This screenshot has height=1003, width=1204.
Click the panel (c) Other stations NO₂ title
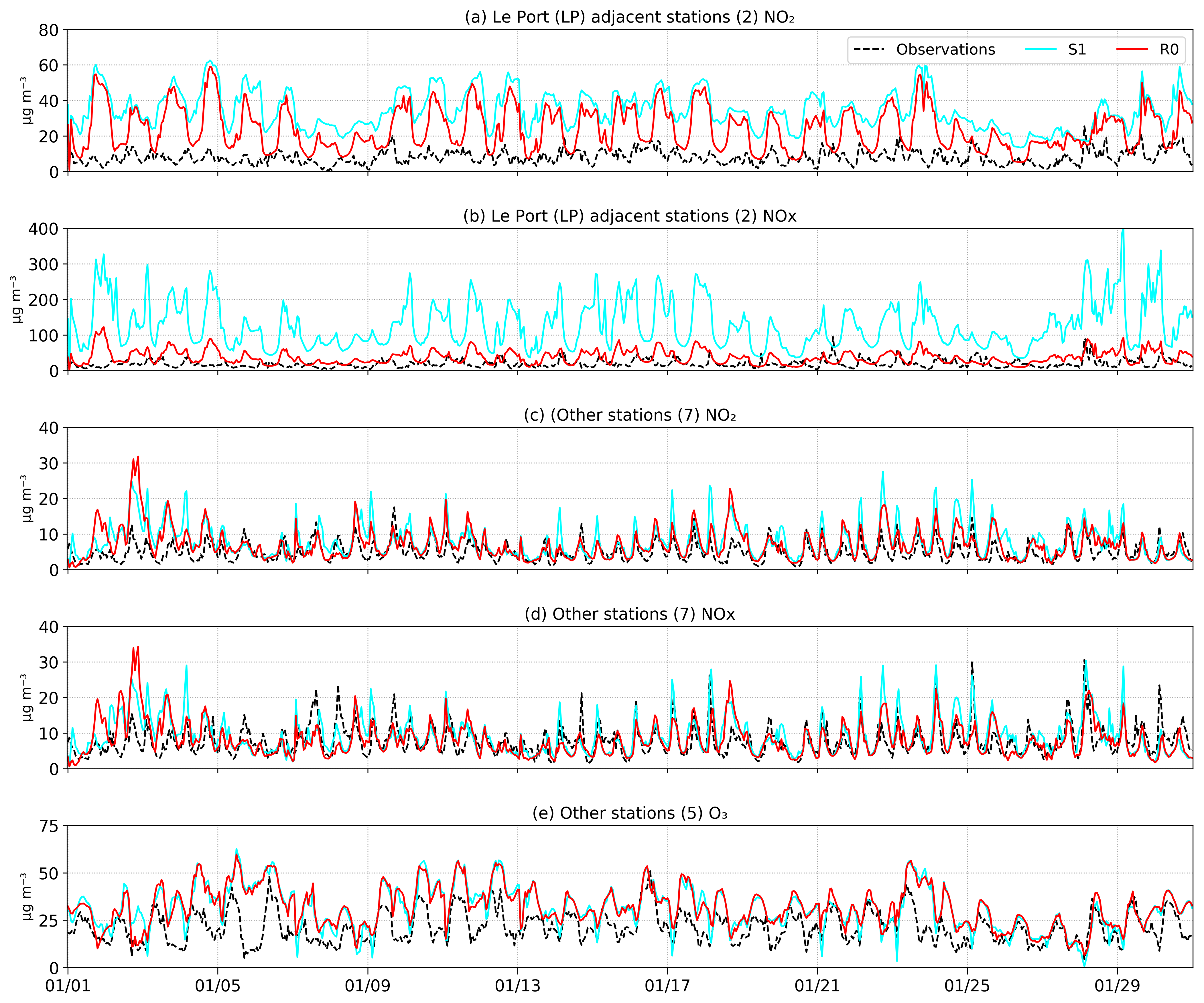(630, 415)
